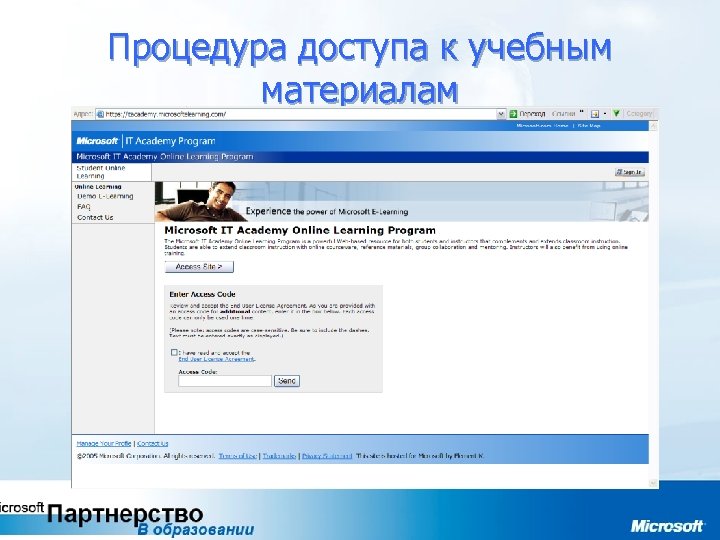
Task: Click the Experience E-Learning banner image
Action: point(402,202)
